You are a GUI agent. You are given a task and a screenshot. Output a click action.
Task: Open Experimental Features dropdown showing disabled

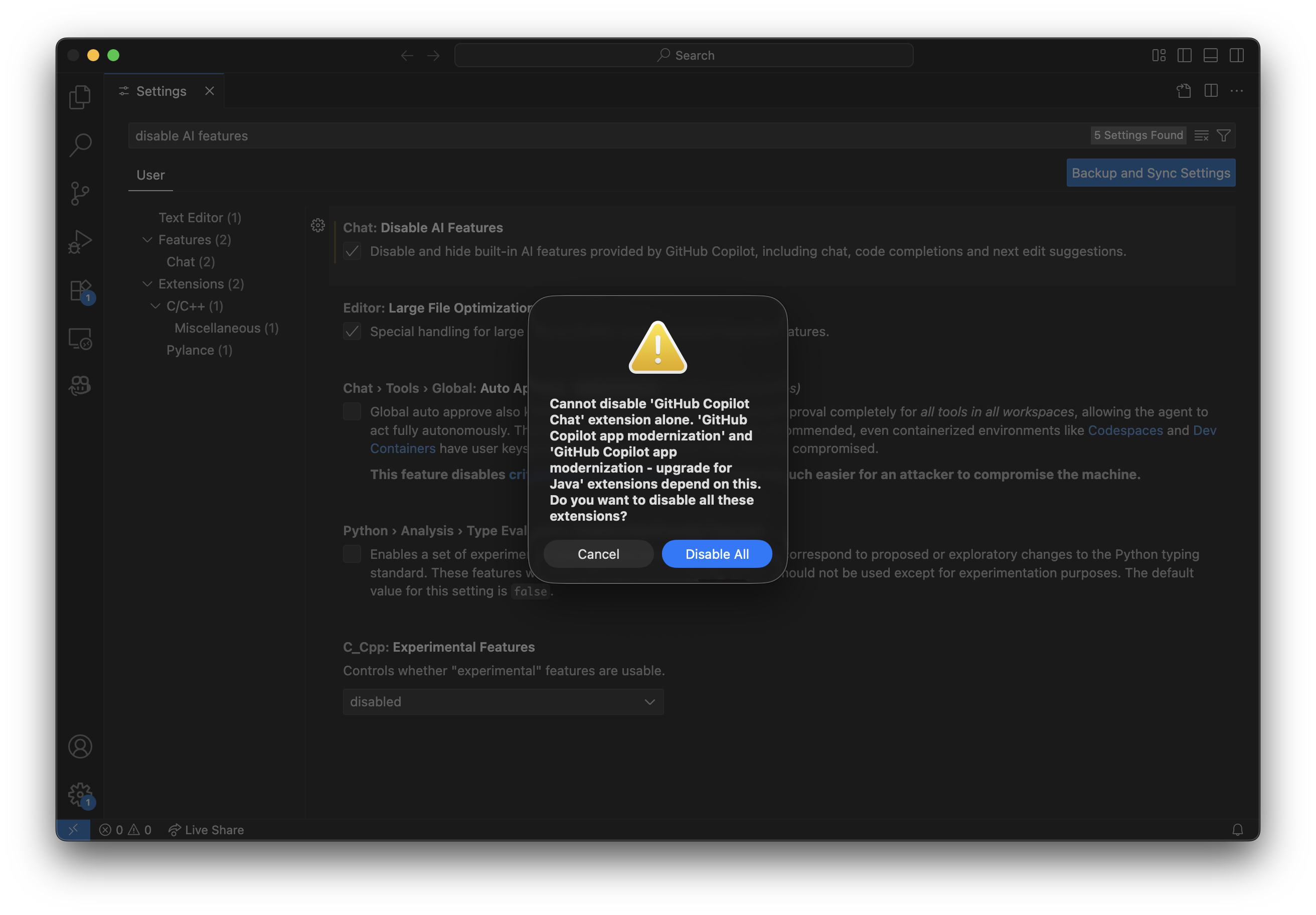point(503,702)
